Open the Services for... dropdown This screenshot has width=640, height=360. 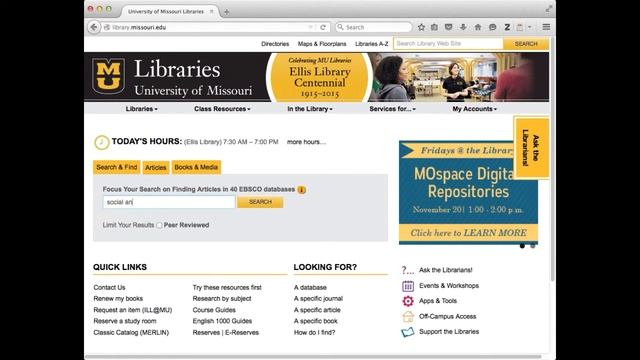click(392, 109)
